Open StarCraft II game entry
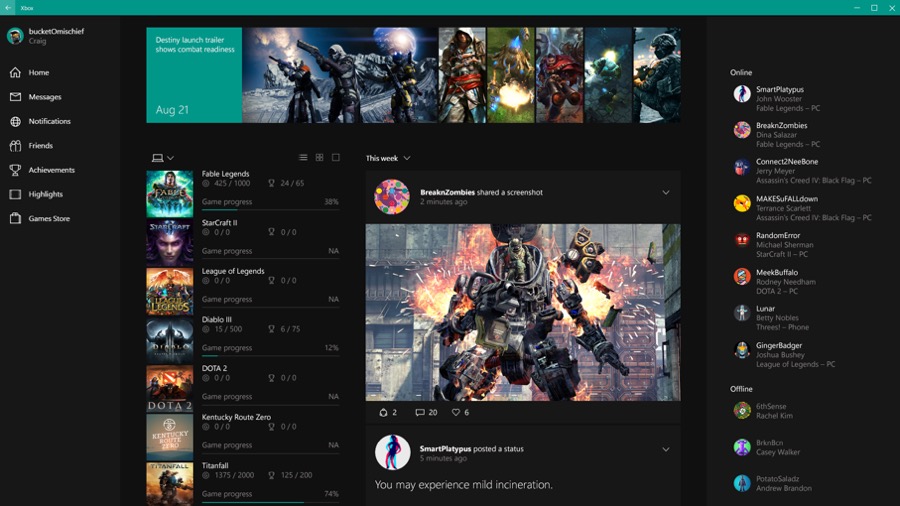 [243, 242]
